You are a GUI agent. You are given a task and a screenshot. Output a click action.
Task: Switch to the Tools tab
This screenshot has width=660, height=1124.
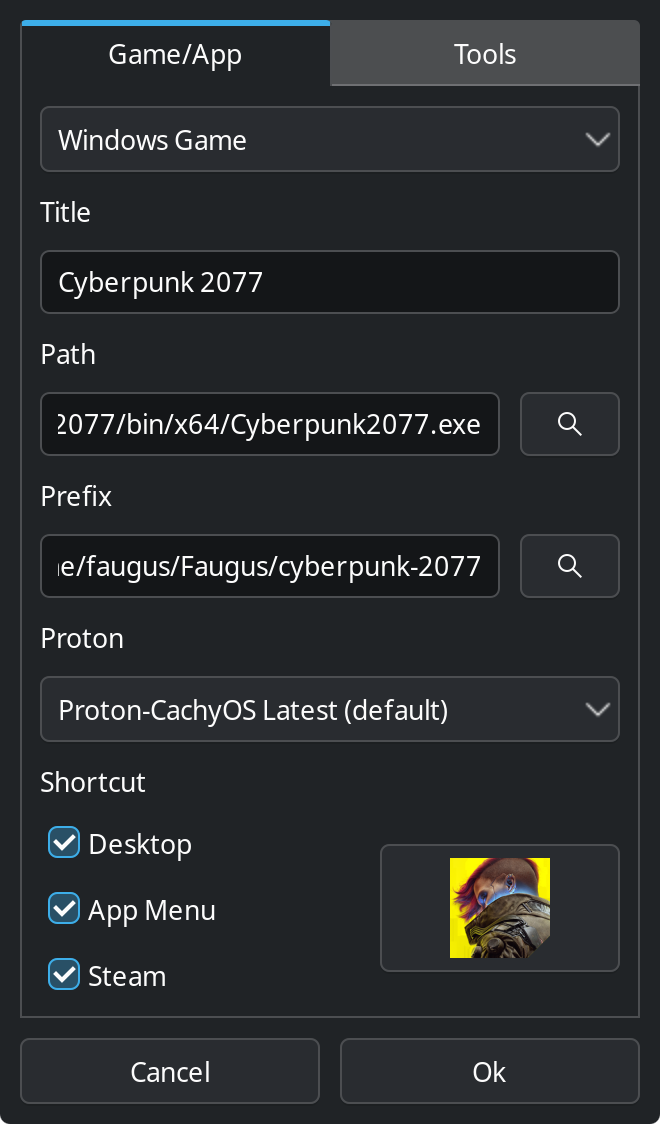coord(485,54)
